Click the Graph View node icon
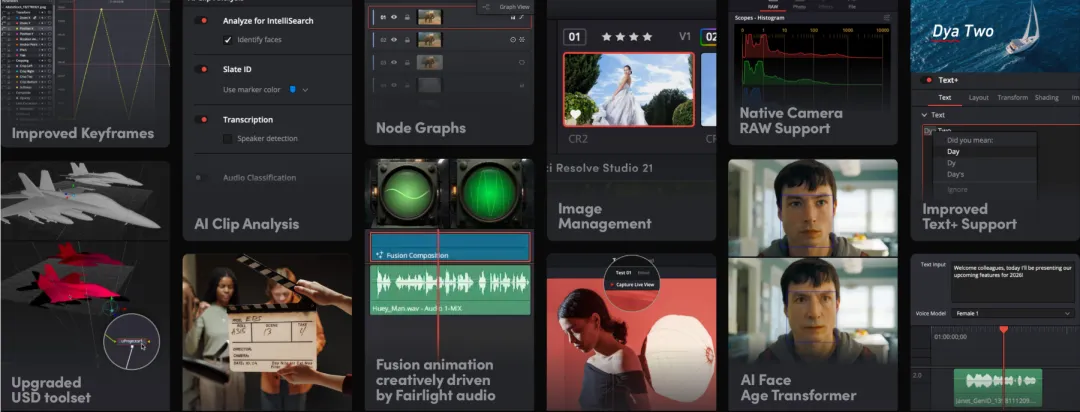1080x412 pixels. click(x=486, y=7)
